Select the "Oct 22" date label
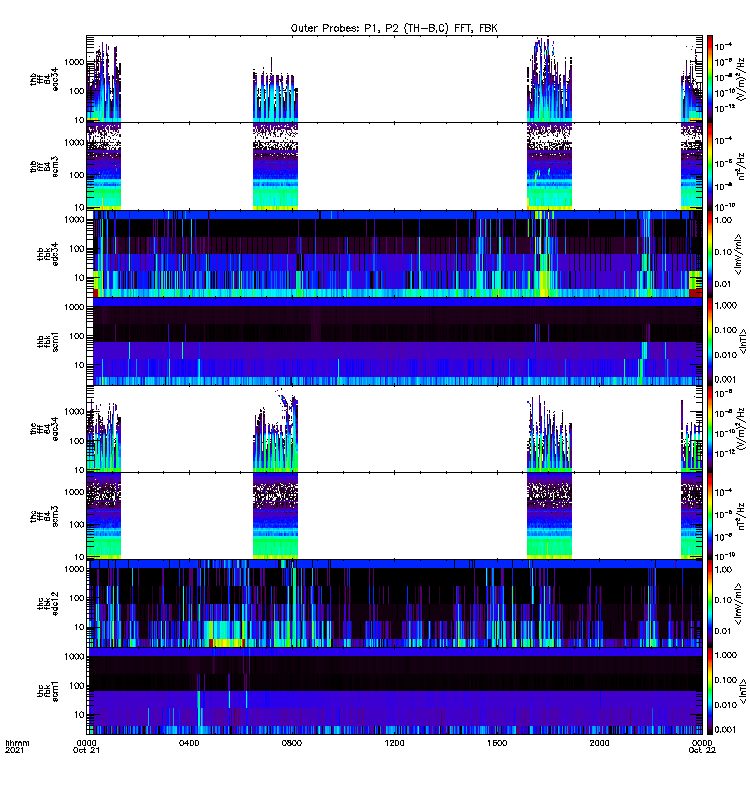Image resolution: width=750 pixels, height=800 pixels. 702,750
